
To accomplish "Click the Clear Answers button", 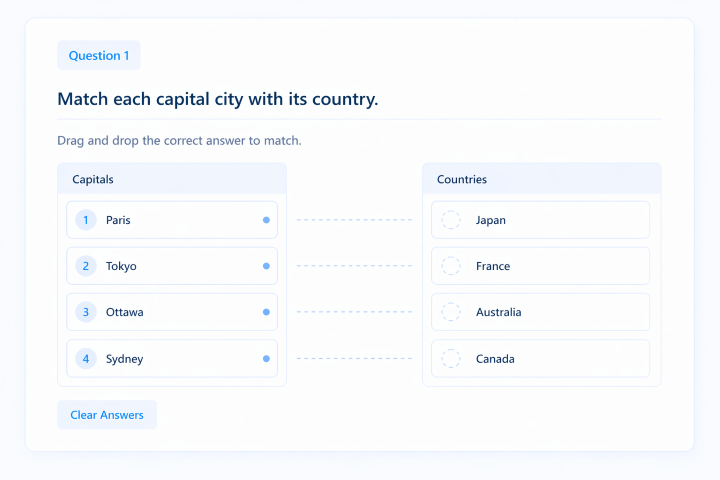I will pyautogui.click(x=107, y=415).
